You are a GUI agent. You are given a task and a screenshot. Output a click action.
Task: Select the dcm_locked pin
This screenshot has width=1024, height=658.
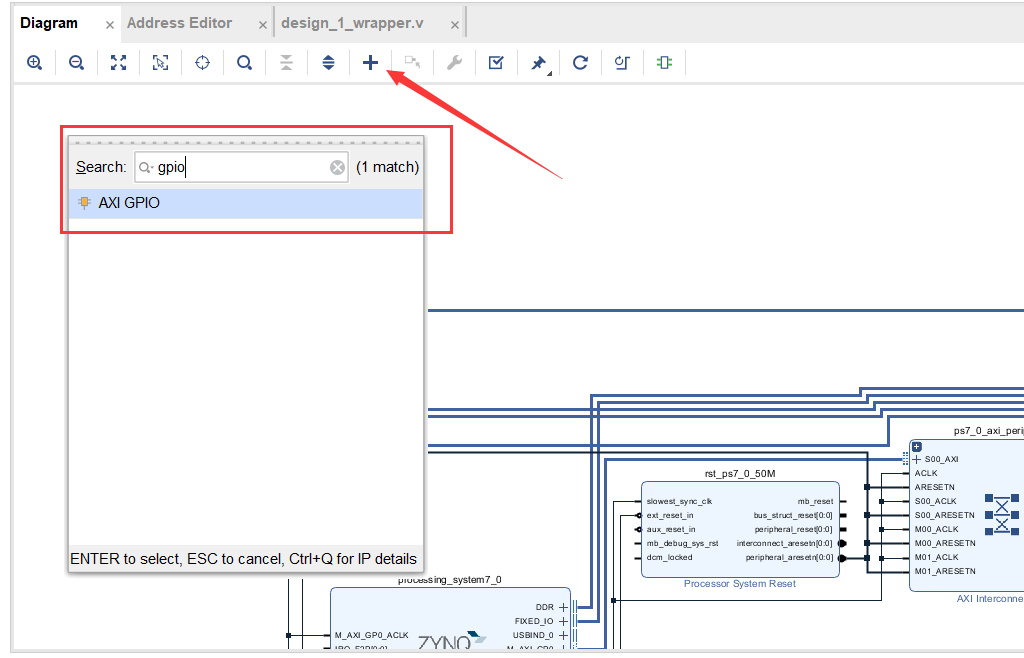coord(669,557)
